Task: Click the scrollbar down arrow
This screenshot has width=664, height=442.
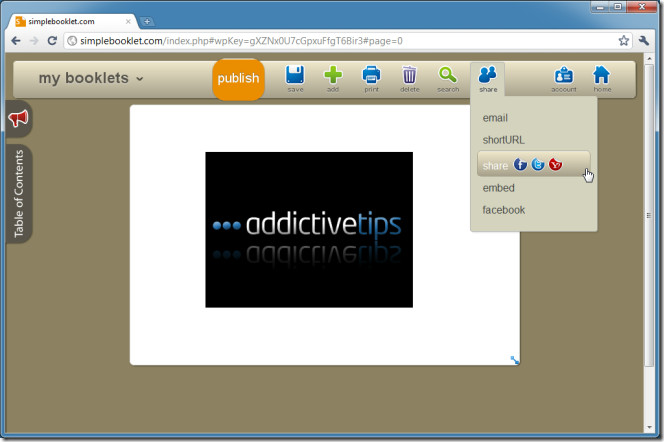Action: point(649,427)
